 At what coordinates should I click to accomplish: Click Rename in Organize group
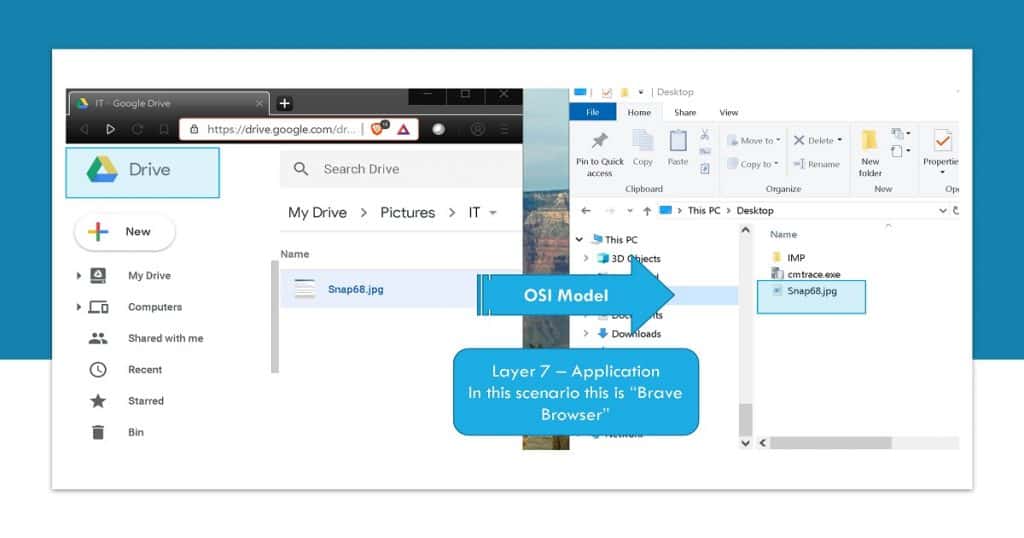(x=816, y=164)
